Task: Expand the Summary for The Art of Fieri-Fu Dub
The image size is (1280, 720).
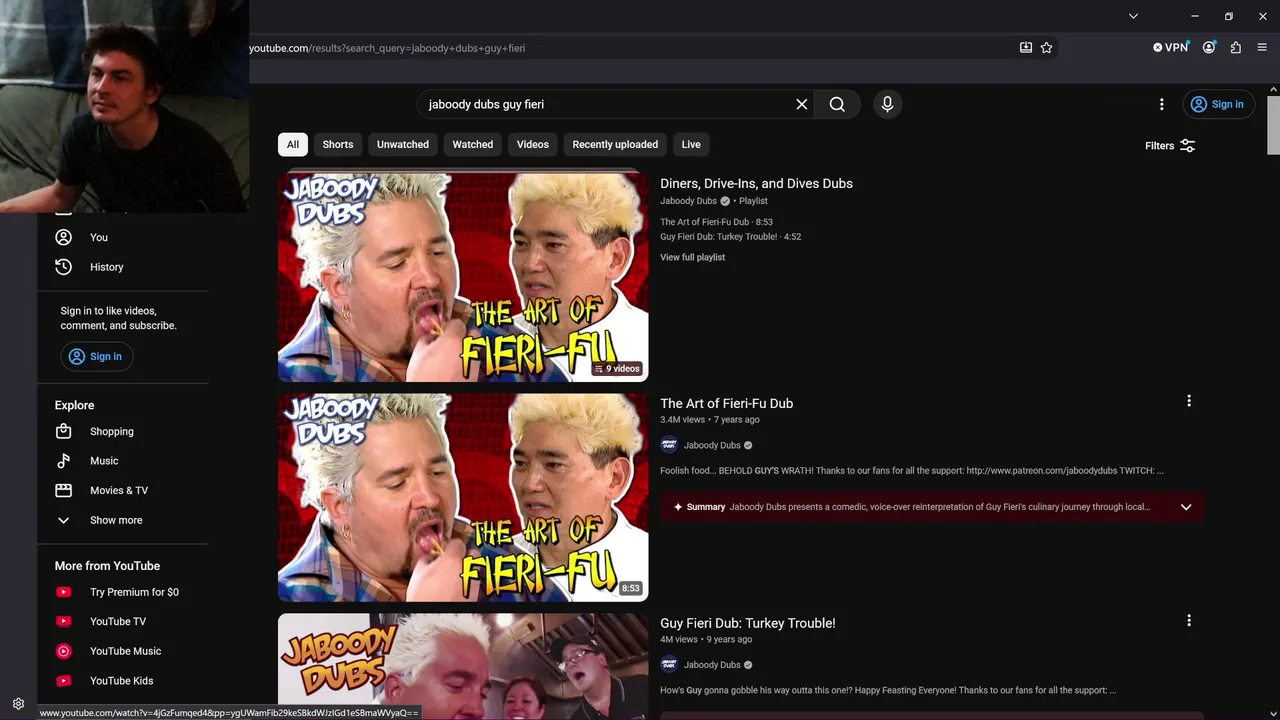Action: pyautogui.click(x=1186, y=507)
